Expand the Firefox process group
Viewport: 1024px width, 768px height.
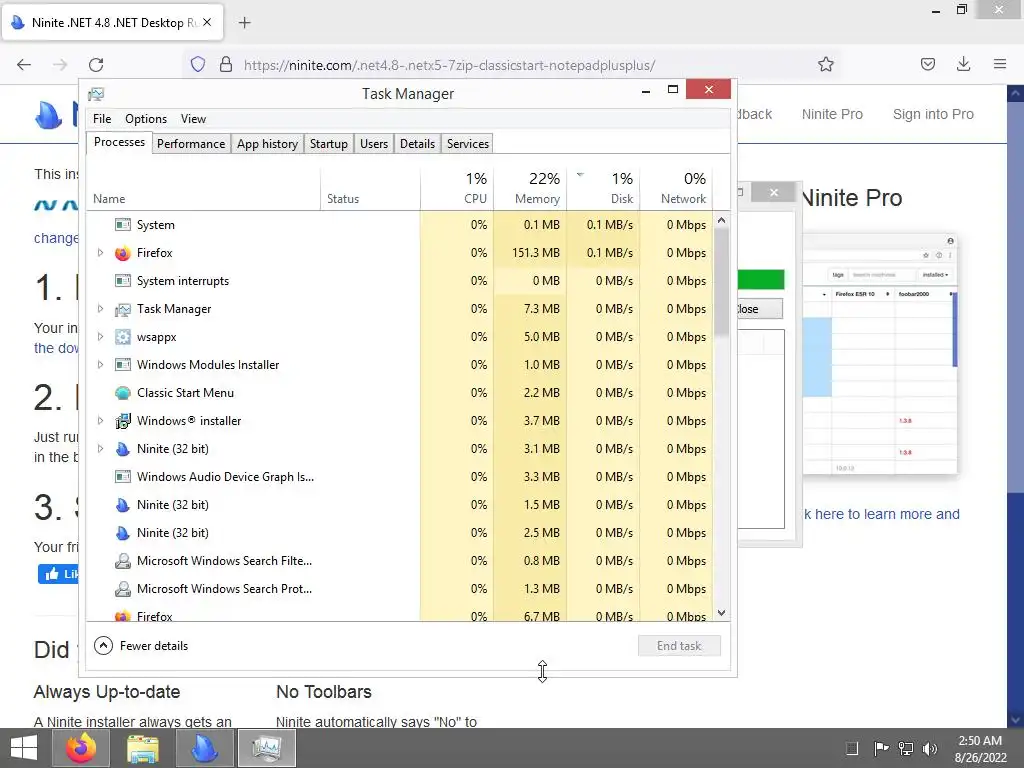tap(100, 253)
